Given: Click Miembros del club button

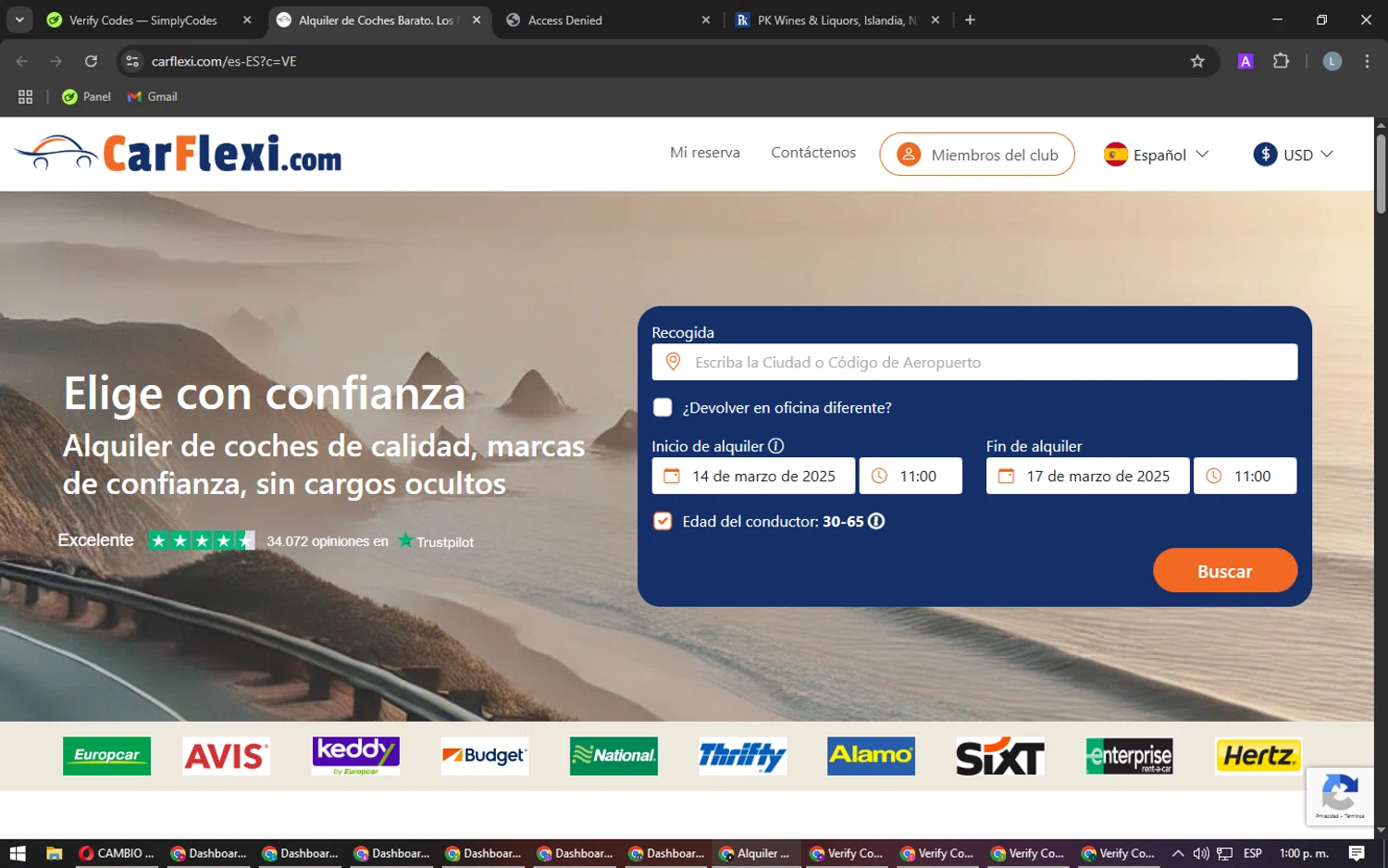Looking at the screenshot, I should (977, 155).
